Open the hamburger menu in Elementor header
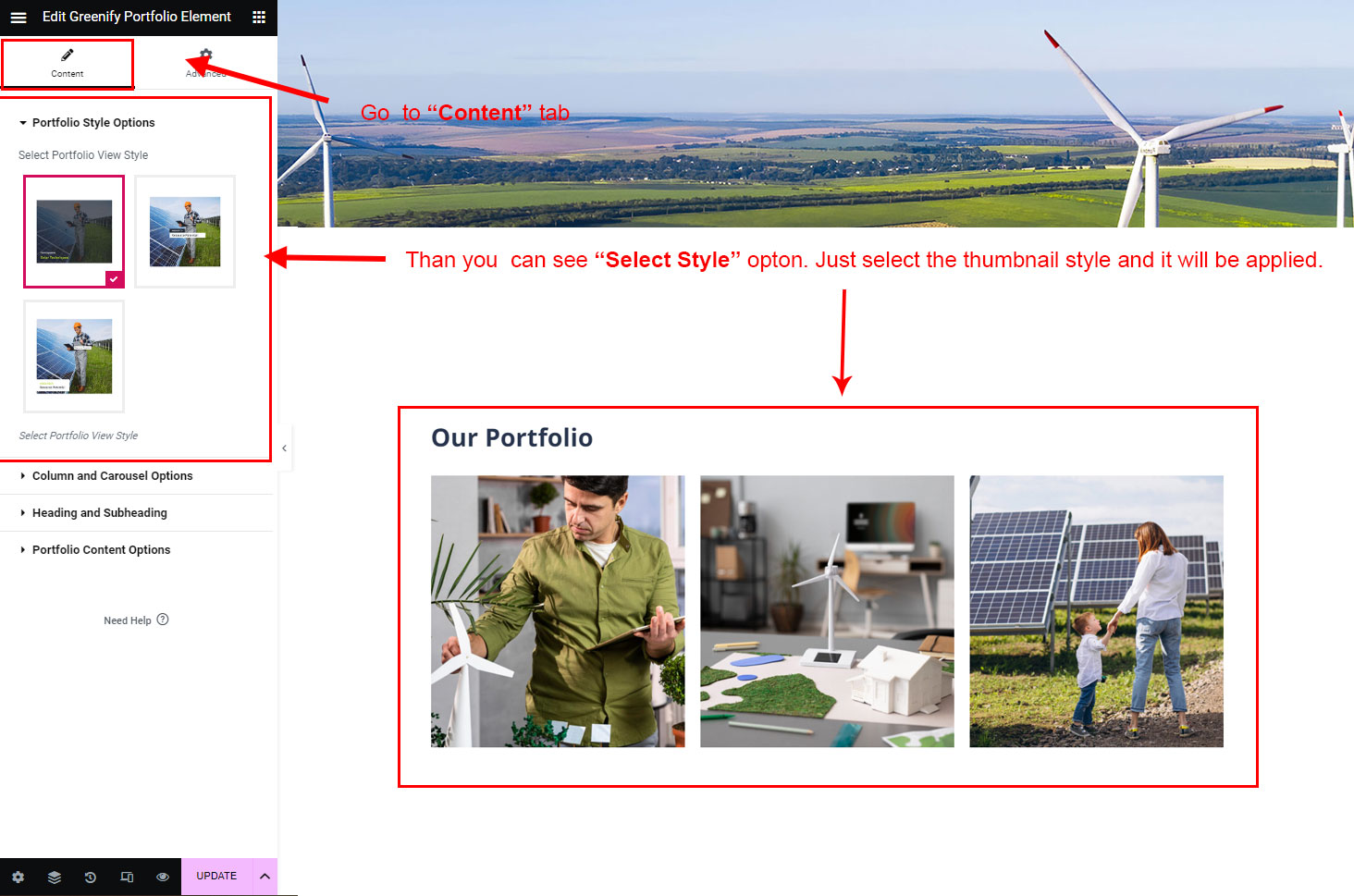The height and width of the screenshot is (896, 1354). (18, 18)
